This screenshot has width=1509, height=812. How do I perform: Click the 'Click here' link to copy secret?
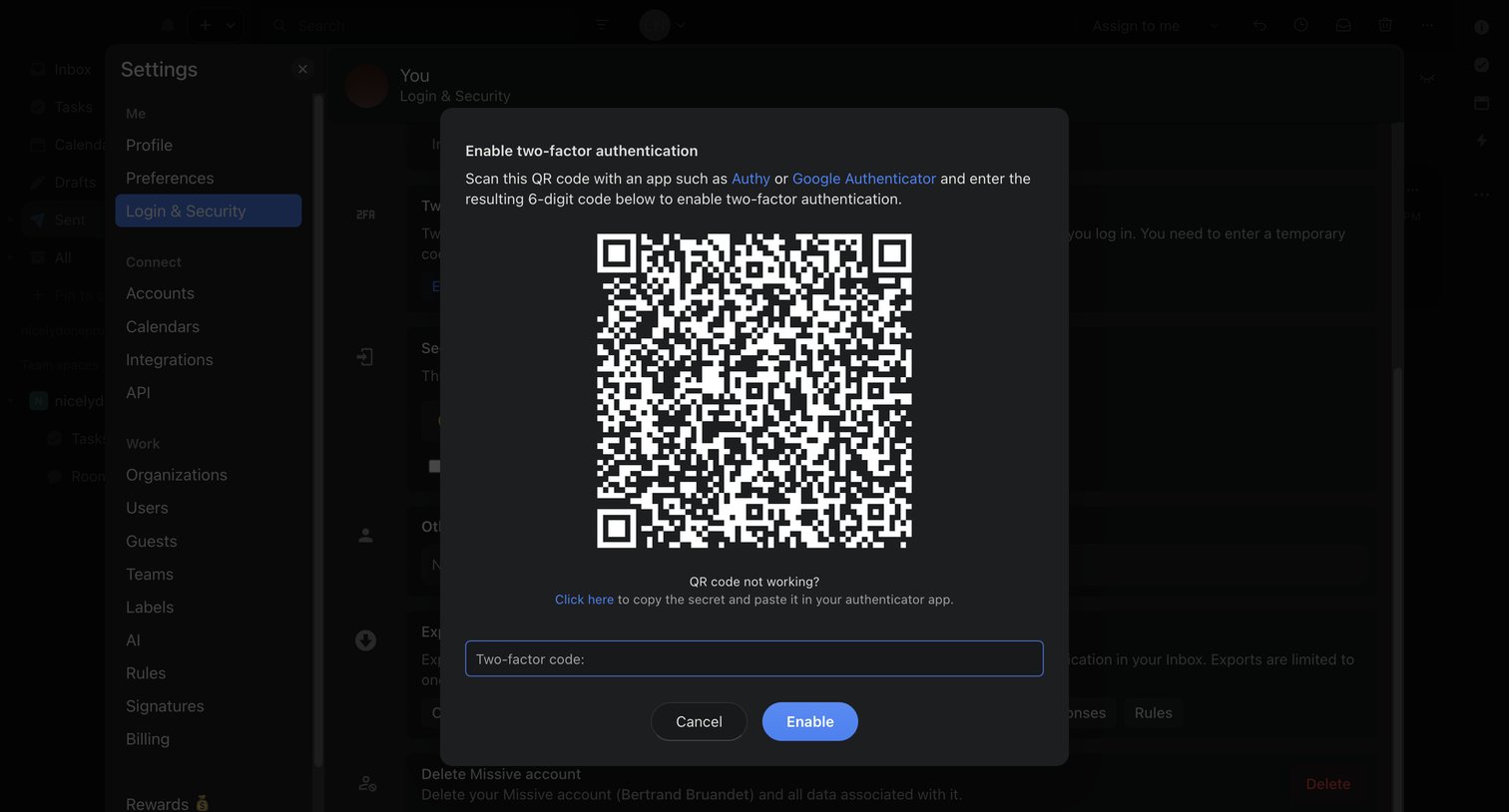point(584,600)
